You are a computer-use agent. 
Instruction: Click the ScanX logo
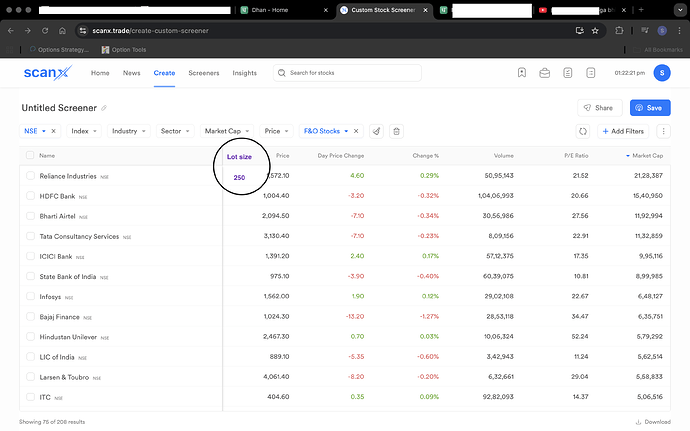48,73
